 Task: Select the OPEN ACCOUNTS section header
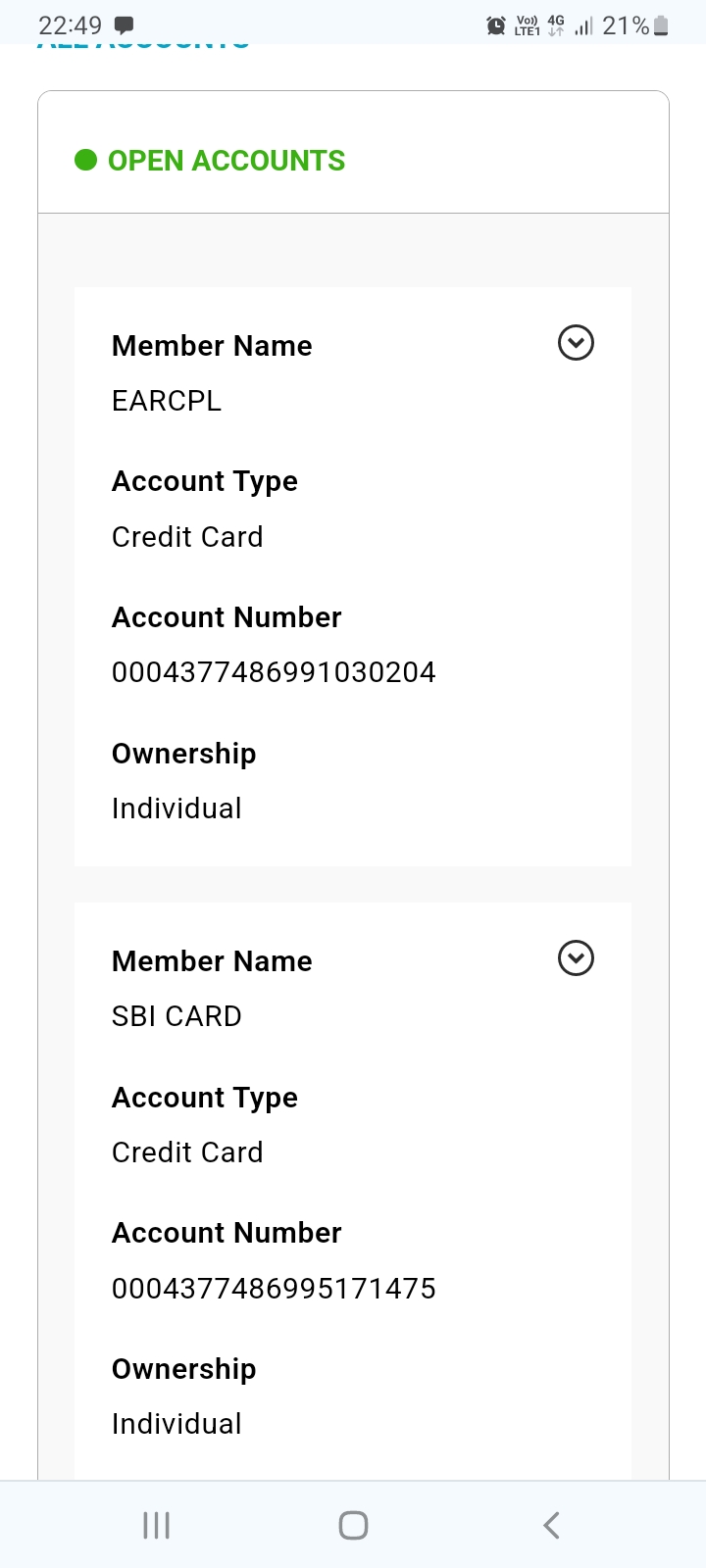click(x=227, y=161)
